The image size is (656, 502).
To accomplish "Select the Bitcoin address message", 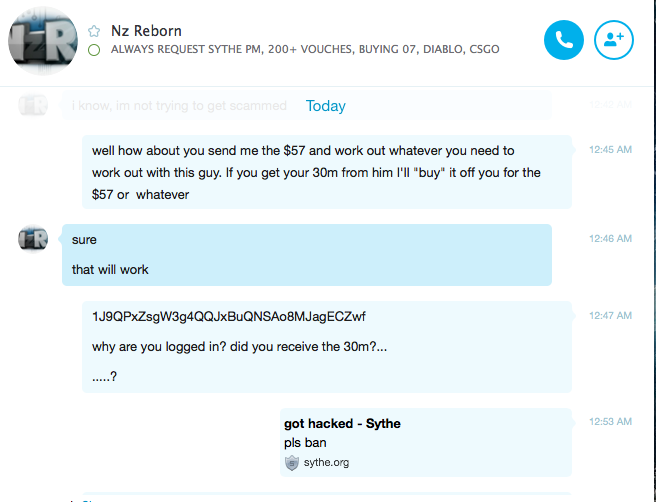I will point(228,317).
